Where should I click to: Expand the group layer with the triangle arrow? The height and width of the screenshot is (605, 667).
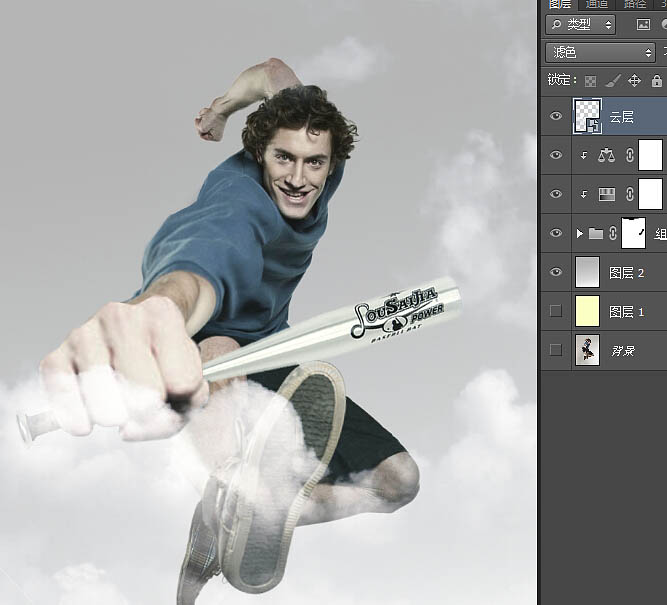(x=579, y=234)
